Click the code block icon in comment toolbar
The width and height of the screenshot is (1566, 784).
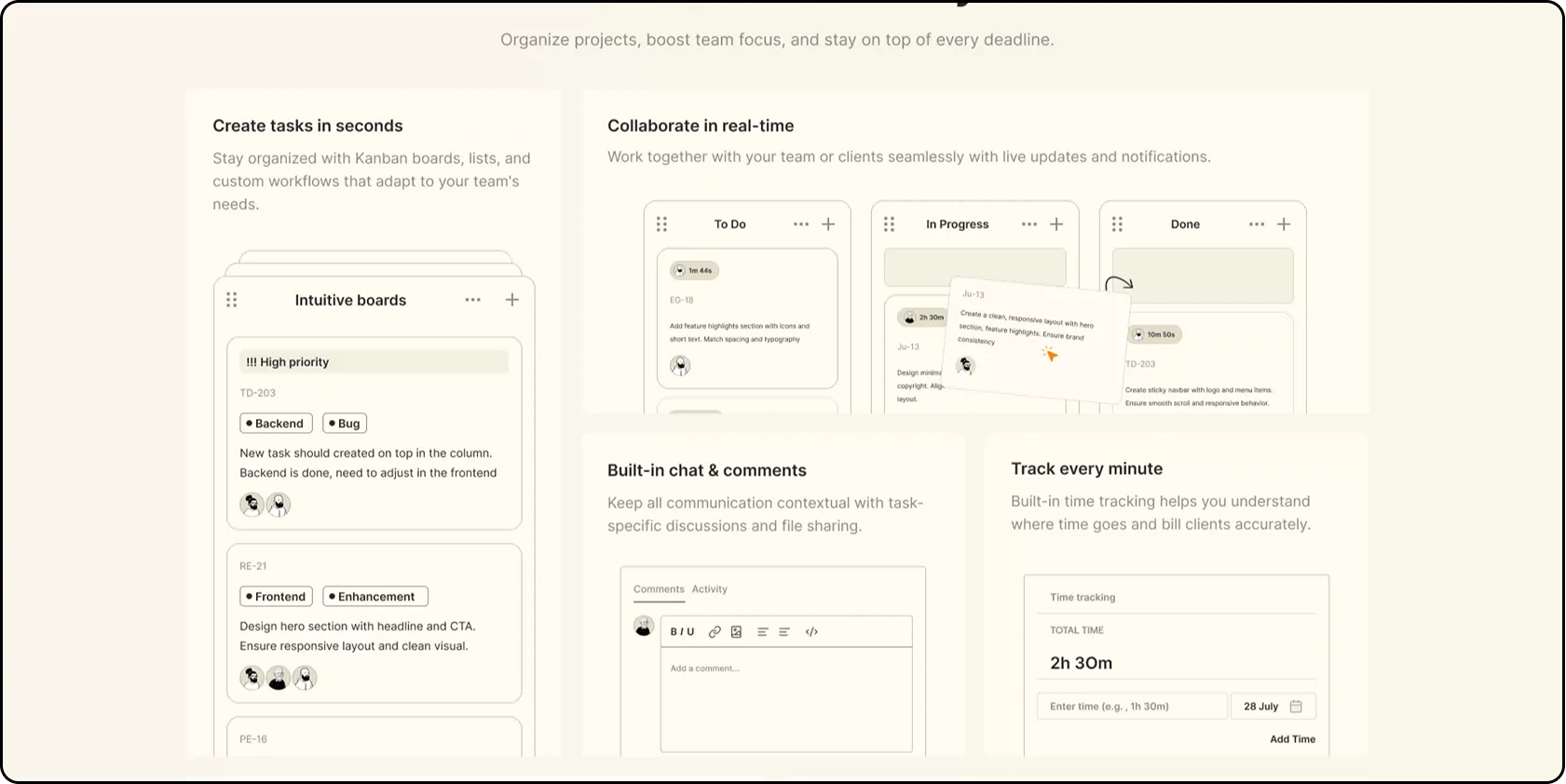[x=811, y=632]
